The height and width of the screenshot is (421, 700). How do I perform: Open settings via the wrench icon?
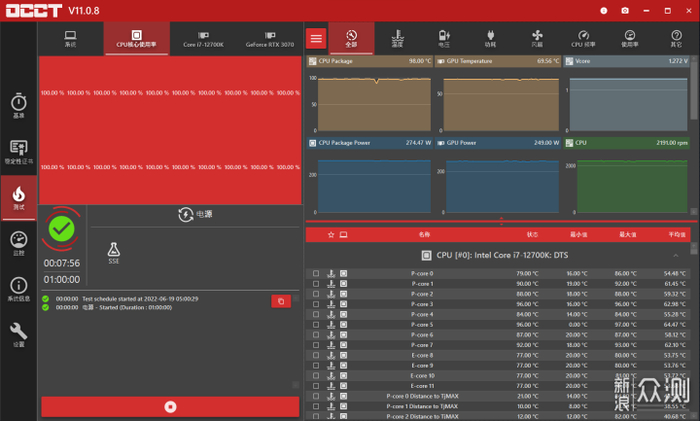18,335
